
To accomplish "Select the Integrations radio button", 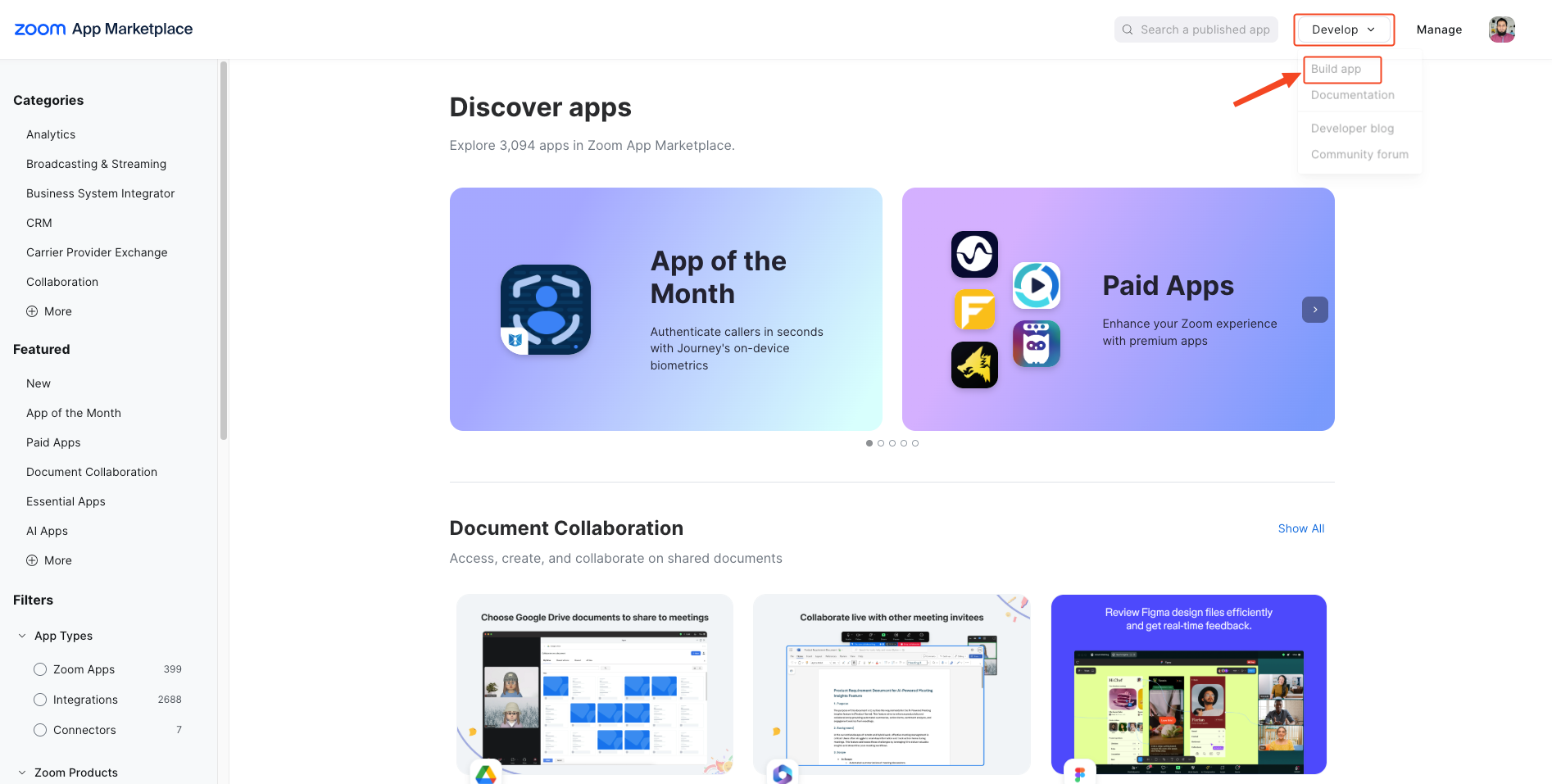I will pos(40,700).
